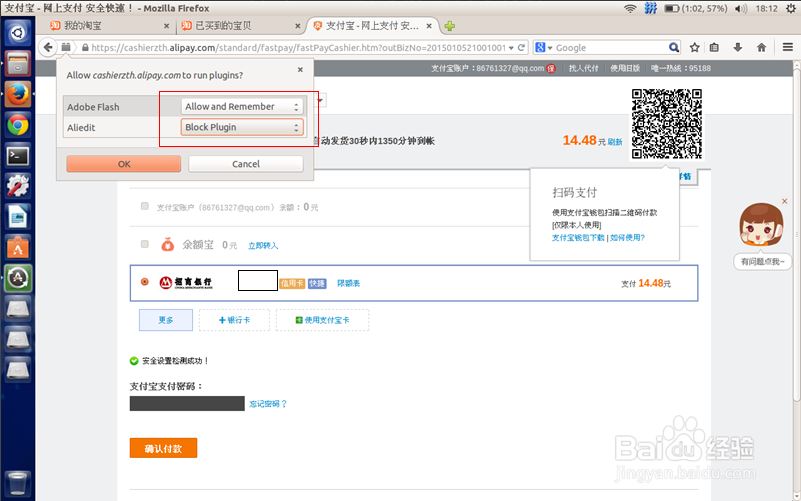Bookmark this page with star icon
Screen dimensions: 801x501
click(x=694, y=47)
